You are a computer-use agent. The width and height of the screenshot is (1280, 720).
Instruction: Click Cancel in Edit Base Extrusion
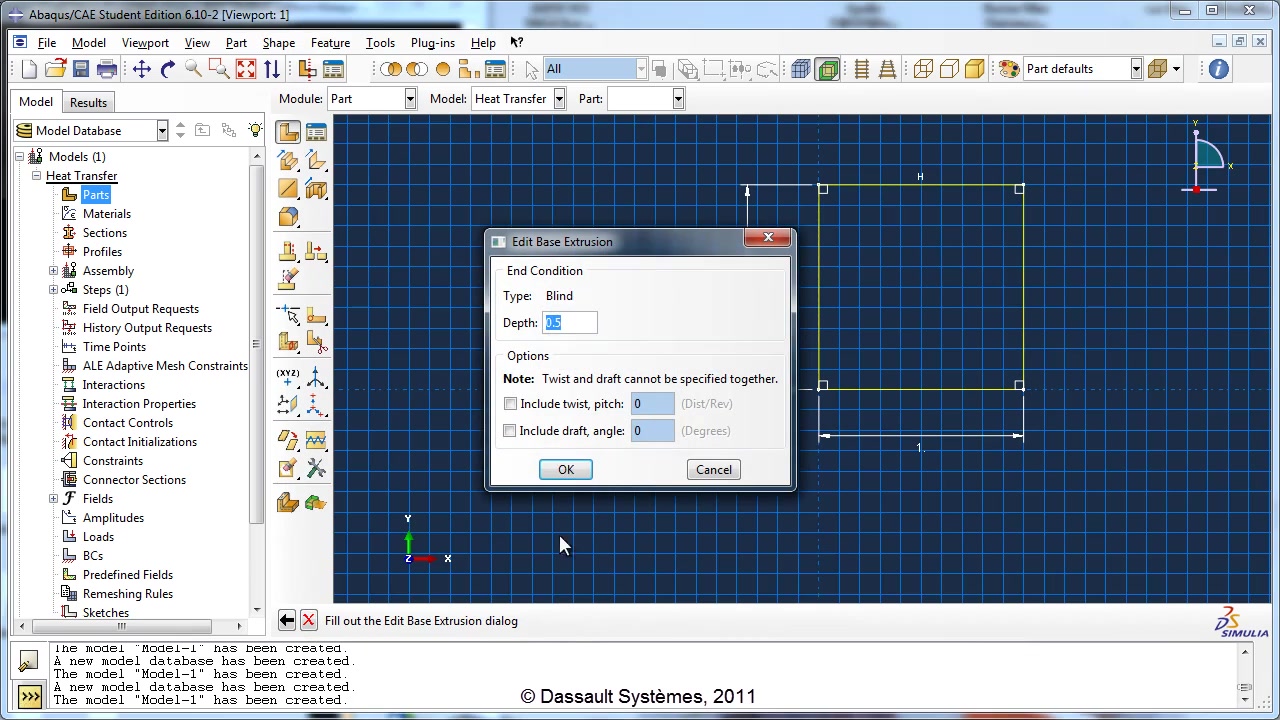click(714, 470)
